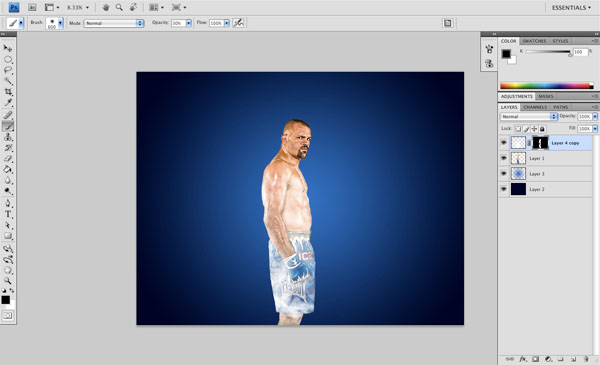Select the Eyedropper tool
The width and height of the screenshot is (600, 365).
click(x=8, y=103)
